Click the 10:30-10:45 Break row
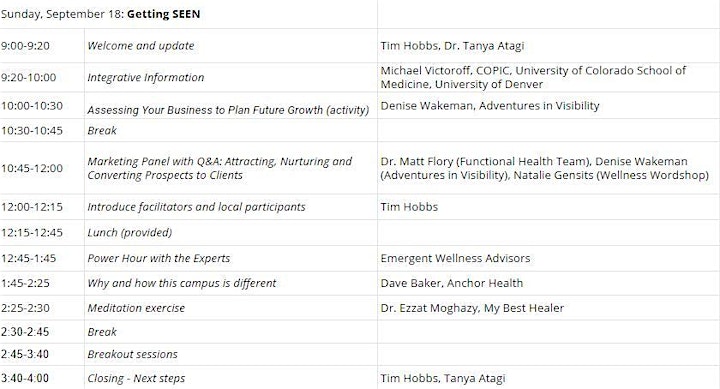720x389 pixels. 360,130
